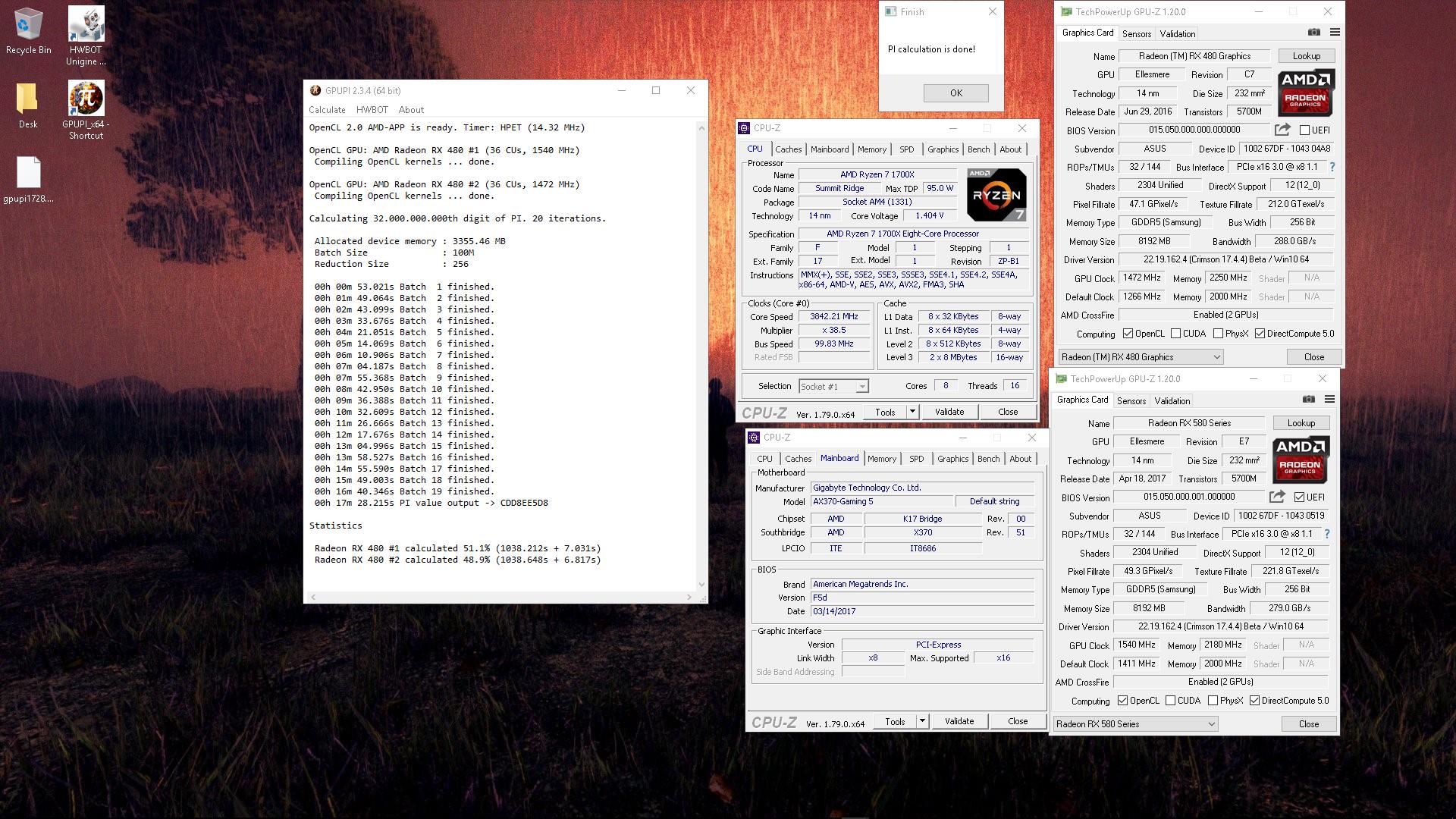Toggle CUDA checkbox in RX 480 GPU-Z
The width and height of the screenshot is (1456, 819).
1175,334
